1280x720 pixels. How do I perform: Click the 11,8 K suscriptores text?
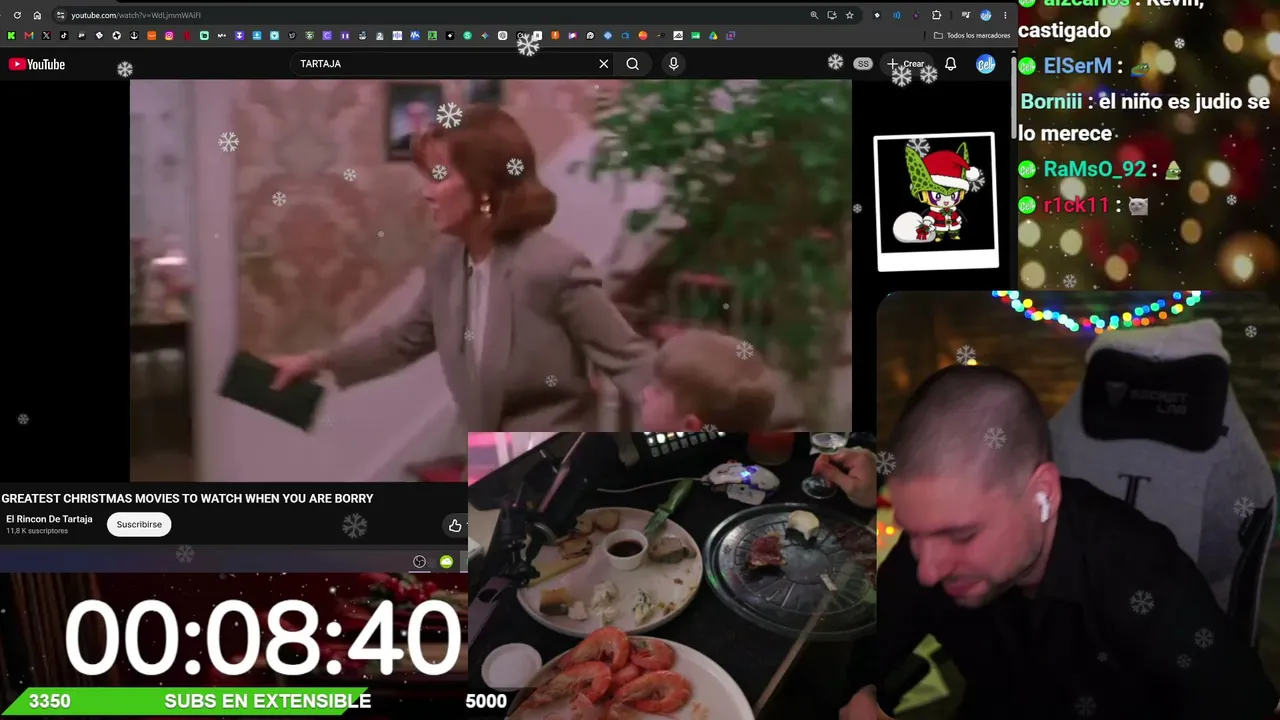point(37,531)
